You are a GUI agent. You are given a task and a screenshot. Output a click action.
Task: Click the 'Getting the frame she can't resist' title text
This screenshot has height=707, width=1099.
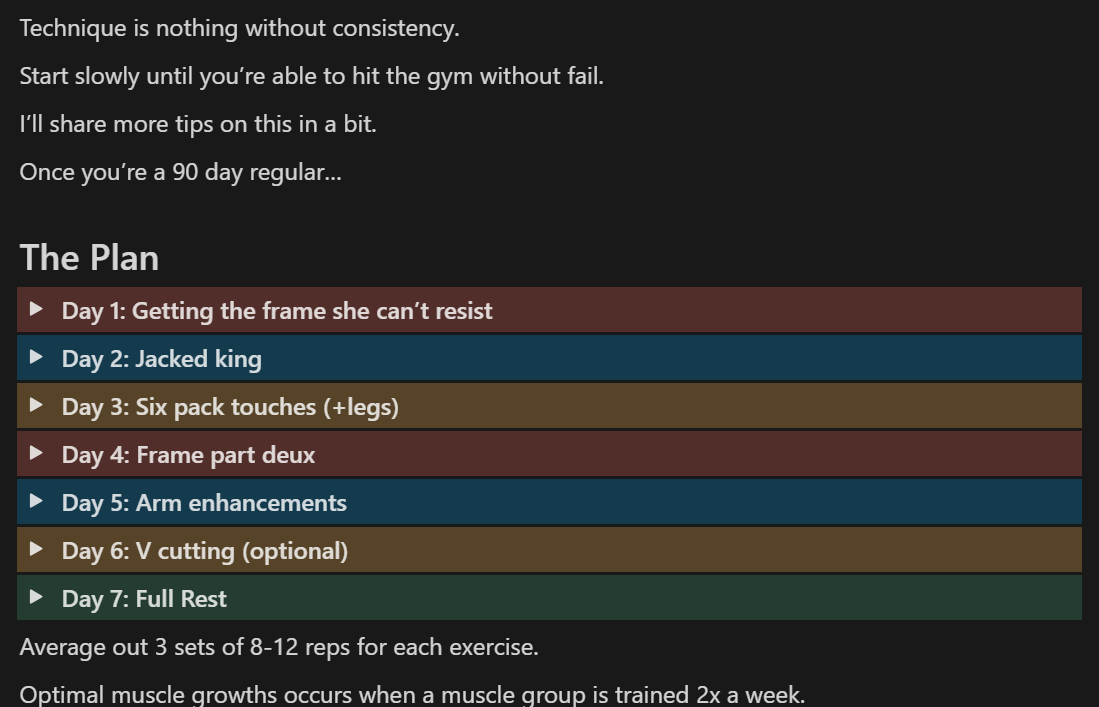[x=312, y=311]
